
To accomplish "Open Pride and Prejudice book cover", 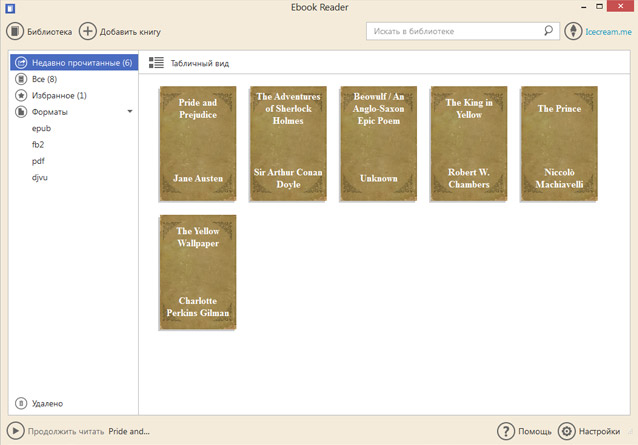I will click(198, 144).
